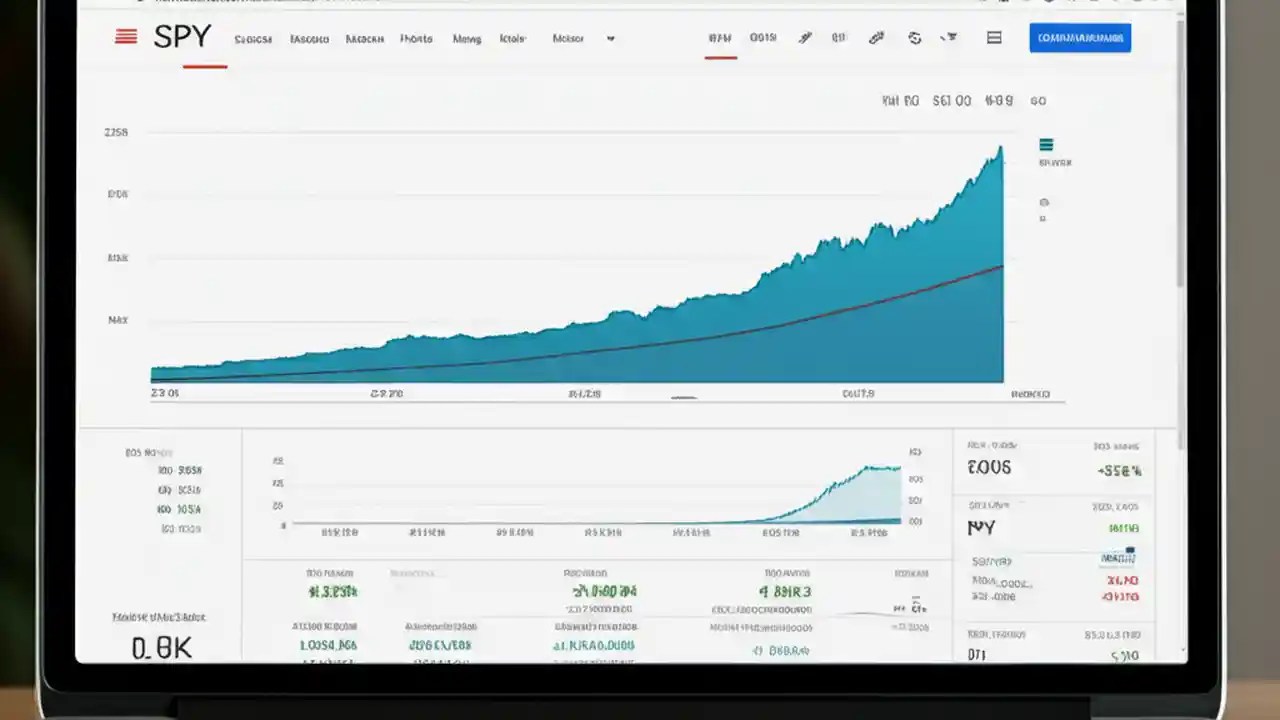Select the Photos menu item in the navigation bar

coord(416,38)
